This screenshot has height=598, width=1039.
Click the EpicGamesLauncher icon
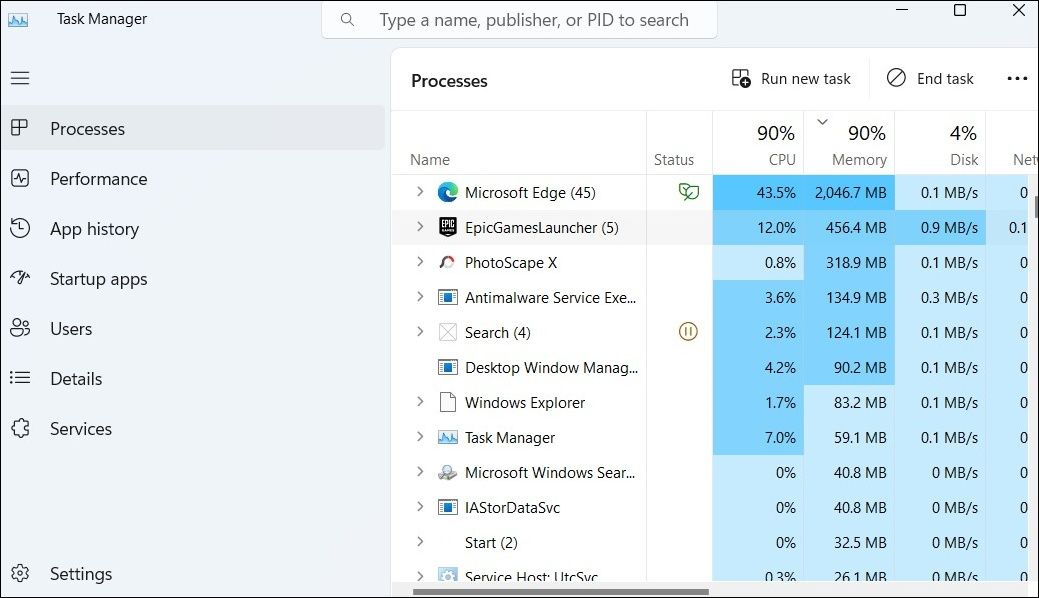click(447, 228)
